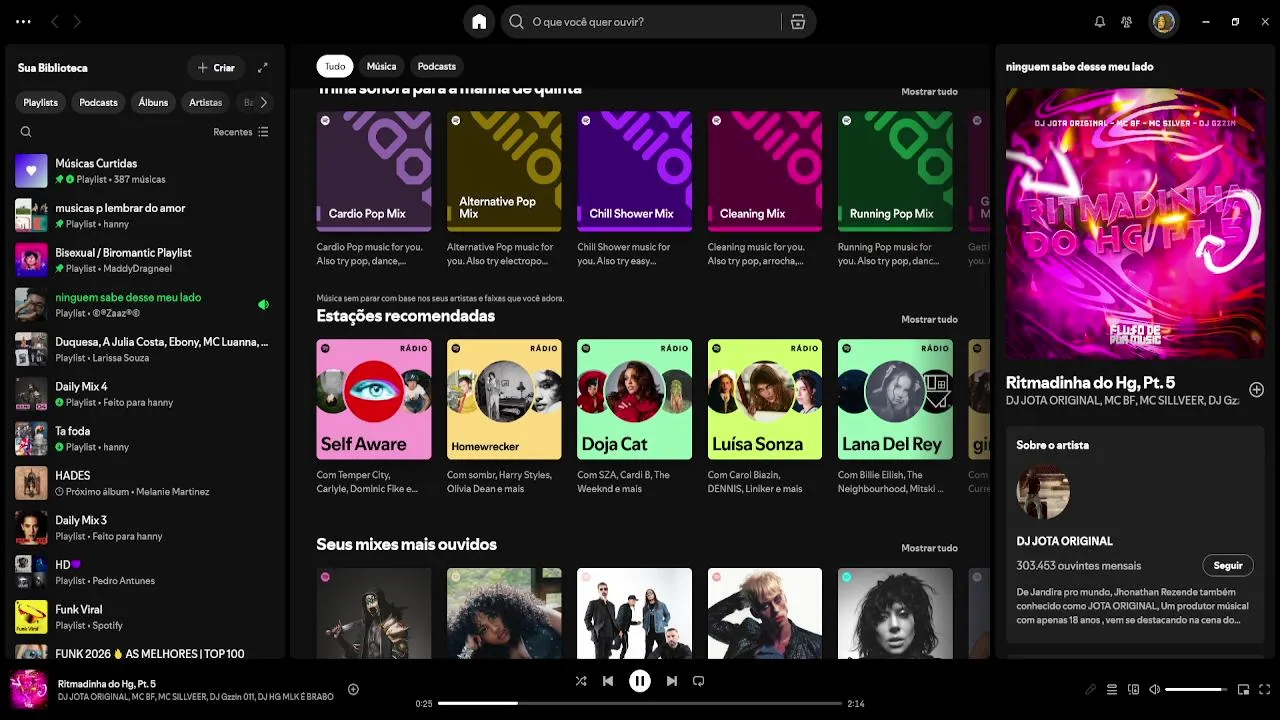Open the friend activity icon
Viewport: 1280px width, 720px height.
[1127, 22]
